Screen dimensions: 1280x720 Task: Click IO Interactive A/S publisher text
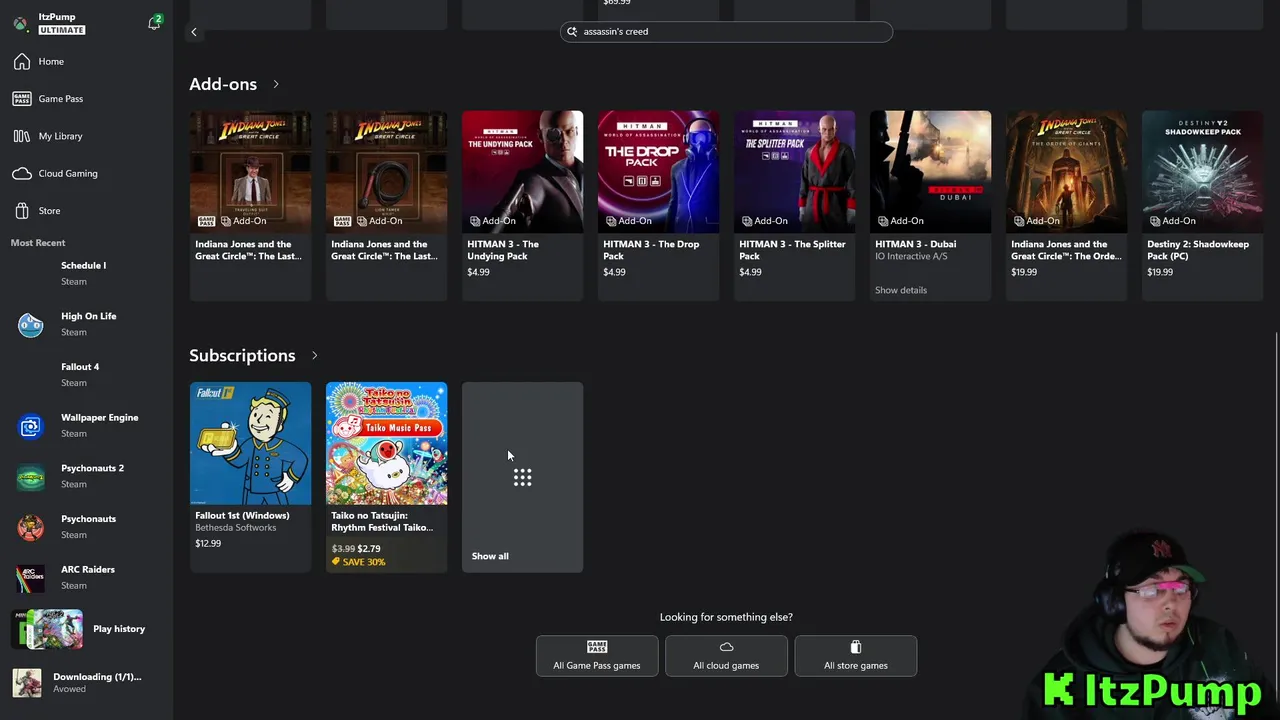tap(911, 257)
